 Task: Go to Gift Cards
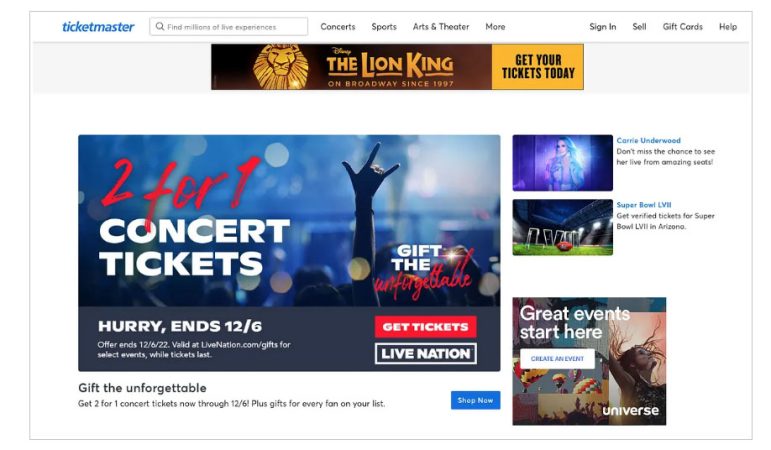682,27
